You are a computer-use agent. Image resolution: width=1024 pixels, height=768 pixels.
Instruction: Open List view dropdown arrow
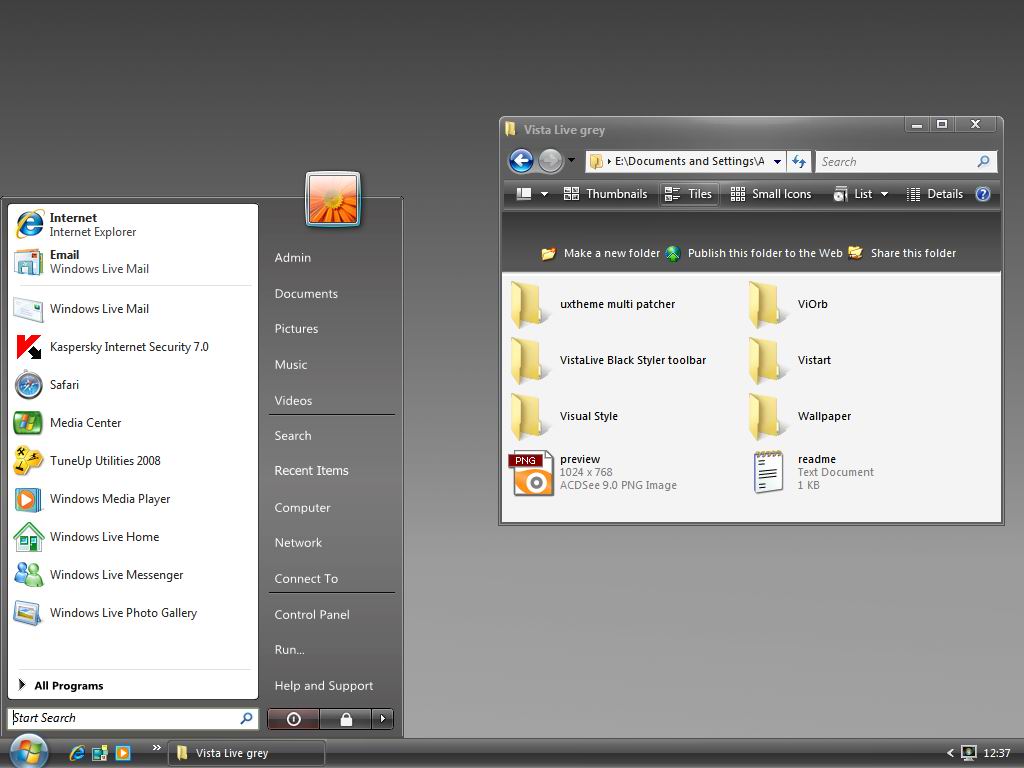884,194
